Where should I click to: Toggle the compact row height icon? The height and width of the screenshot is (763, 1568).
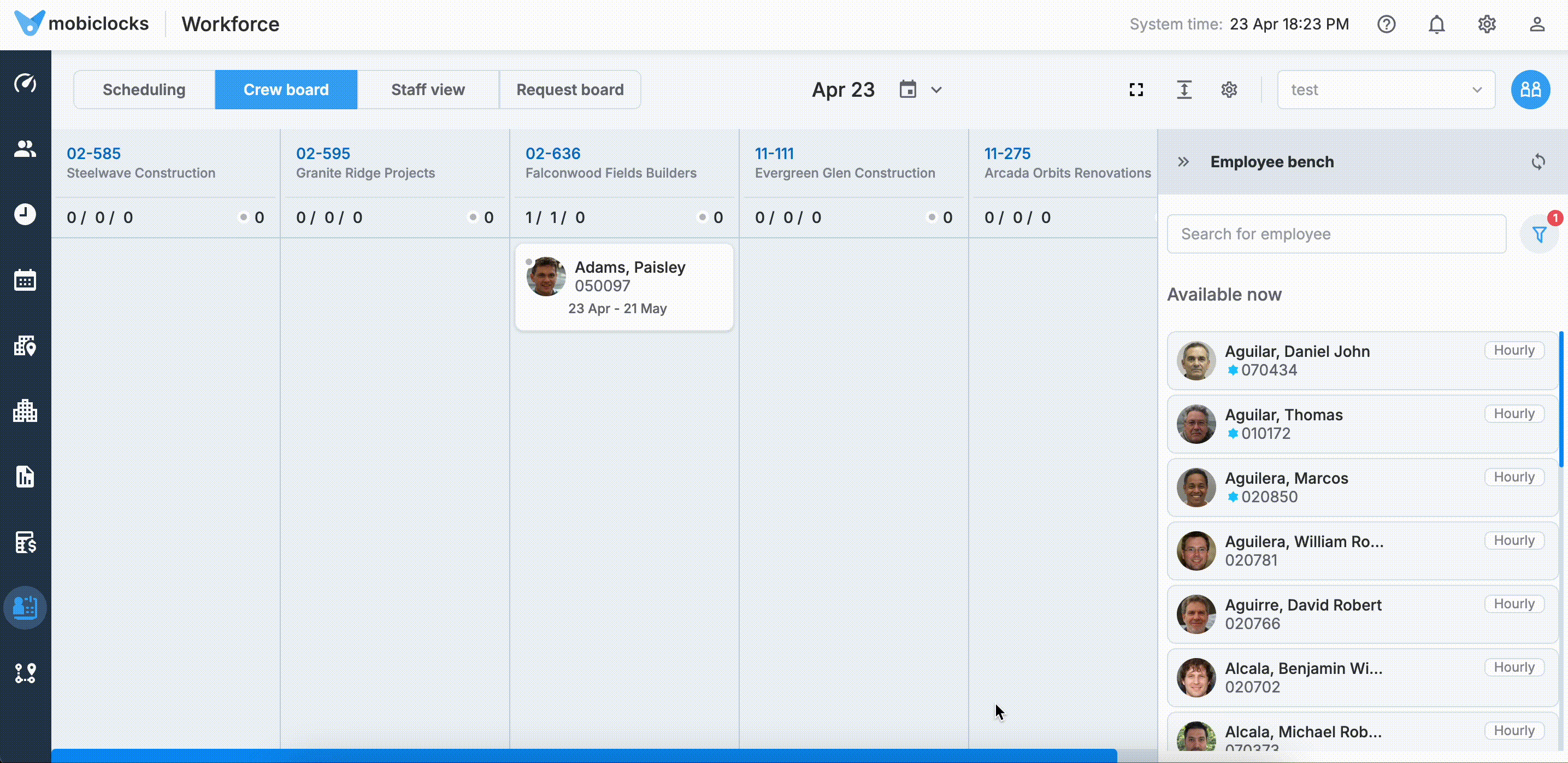(1184, 90)
